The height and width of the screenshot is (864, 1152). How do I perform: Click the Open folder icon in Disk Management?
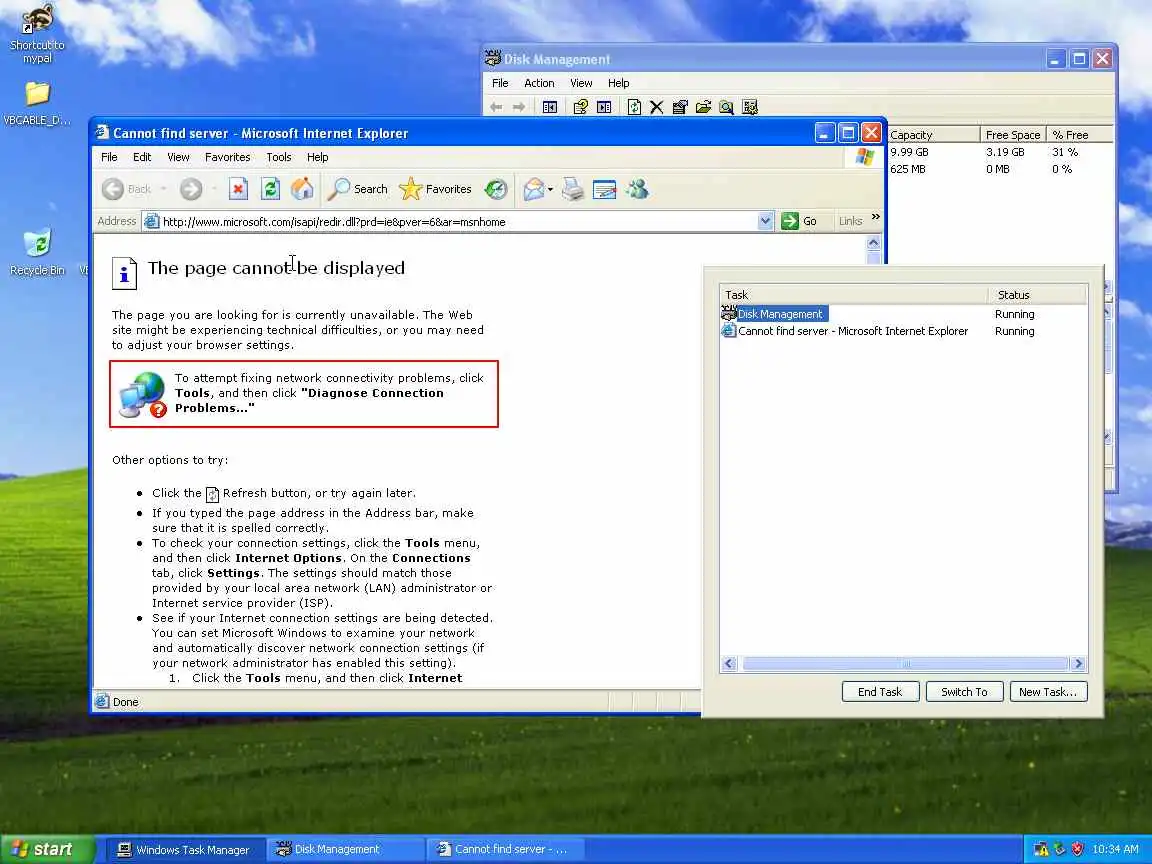tap(703, 107)
